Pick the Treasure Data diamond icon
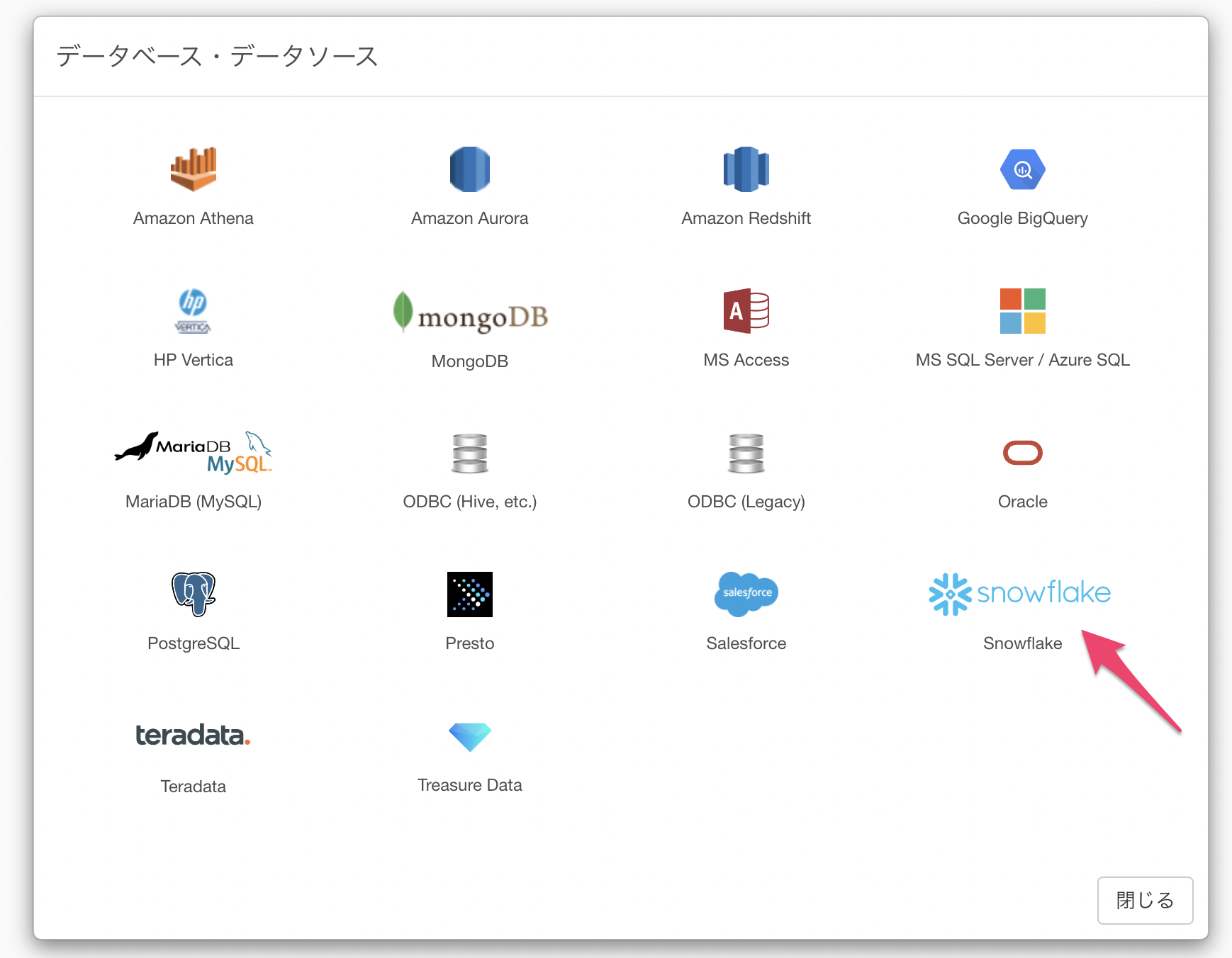The image size is (1232, 958). [470, 737]
